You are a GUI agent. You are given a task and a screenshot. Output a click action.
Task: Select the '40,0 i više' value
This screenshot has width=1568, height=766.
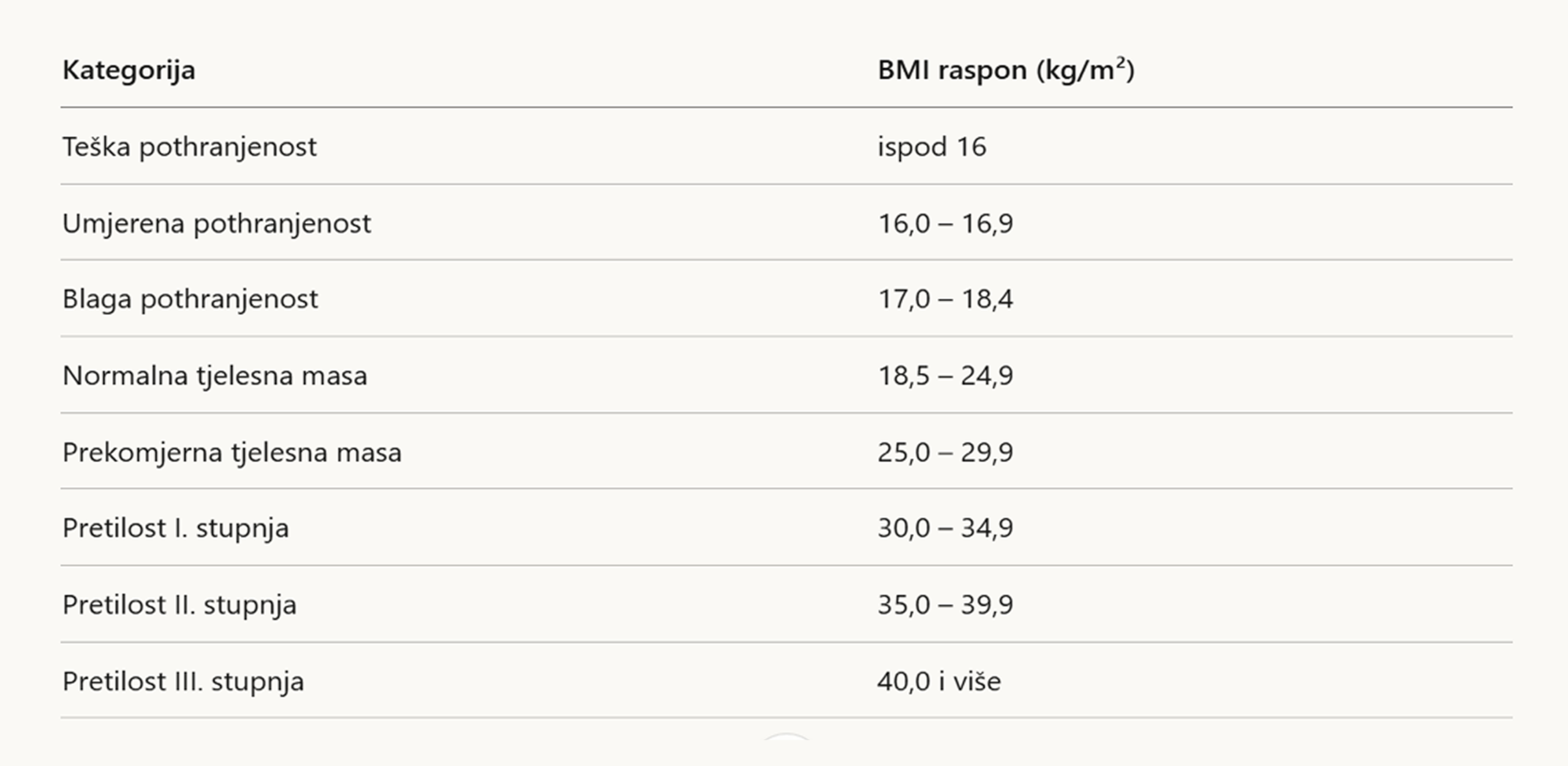pos(939,681)
